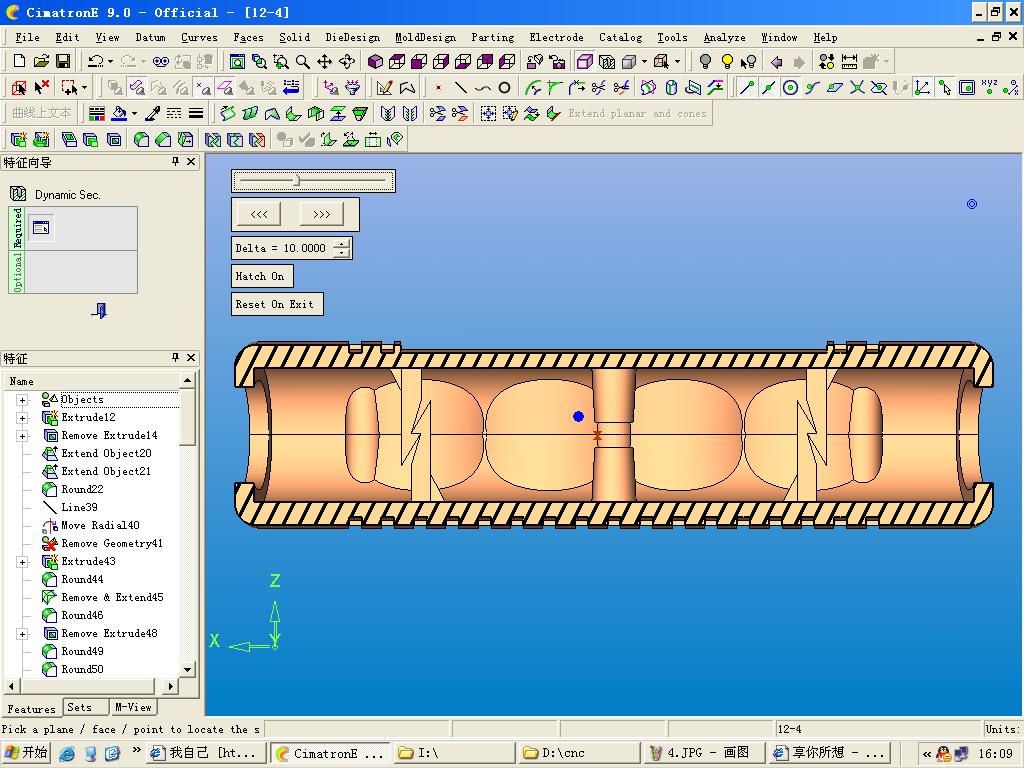Click the Measure ruler icon
This screenshot has height=768, width=1024.
[x=849, y=62]
